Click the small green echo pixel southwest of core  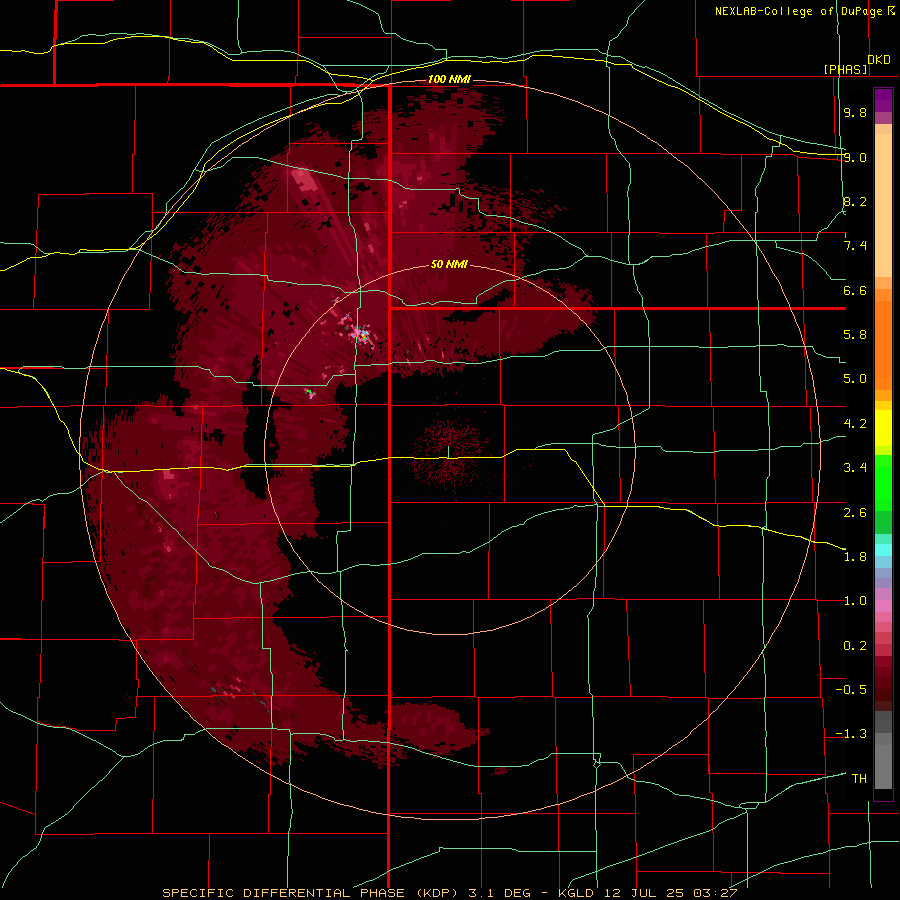(308, 391)
